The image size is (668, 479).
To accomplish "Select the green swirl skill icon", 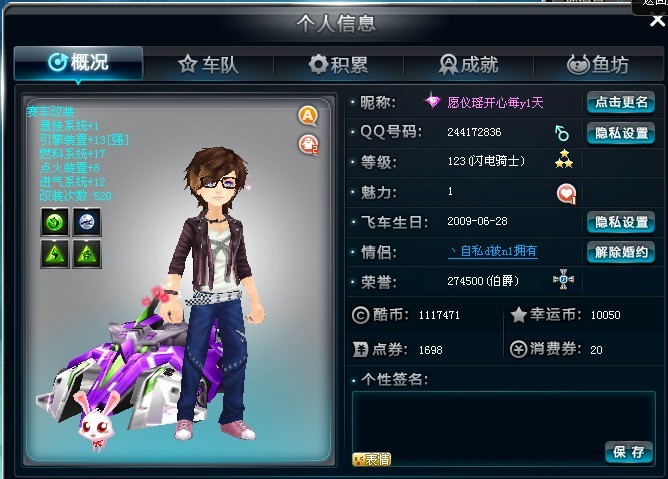I will tap(55, 222).
